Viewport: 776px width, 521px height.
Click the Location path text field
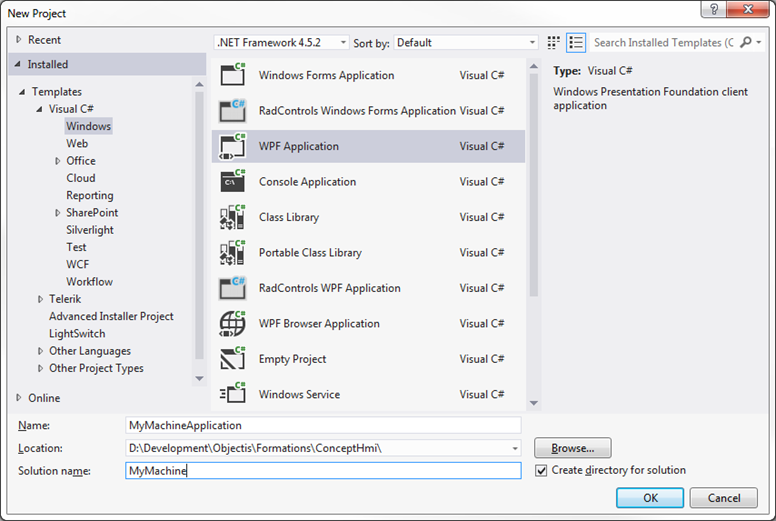(317, 448)
